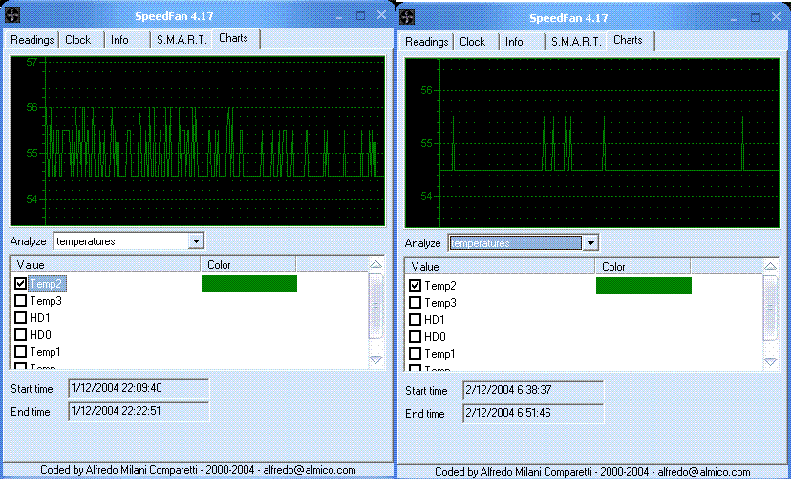
Task: Click the list scroll up arrow in left window
Action: click(x=376, y=265)
